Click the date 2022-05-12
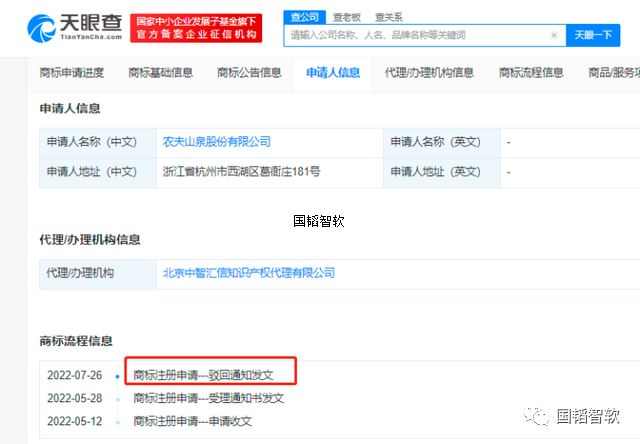The height and width of the screenshot is (444, 640). 75,421
